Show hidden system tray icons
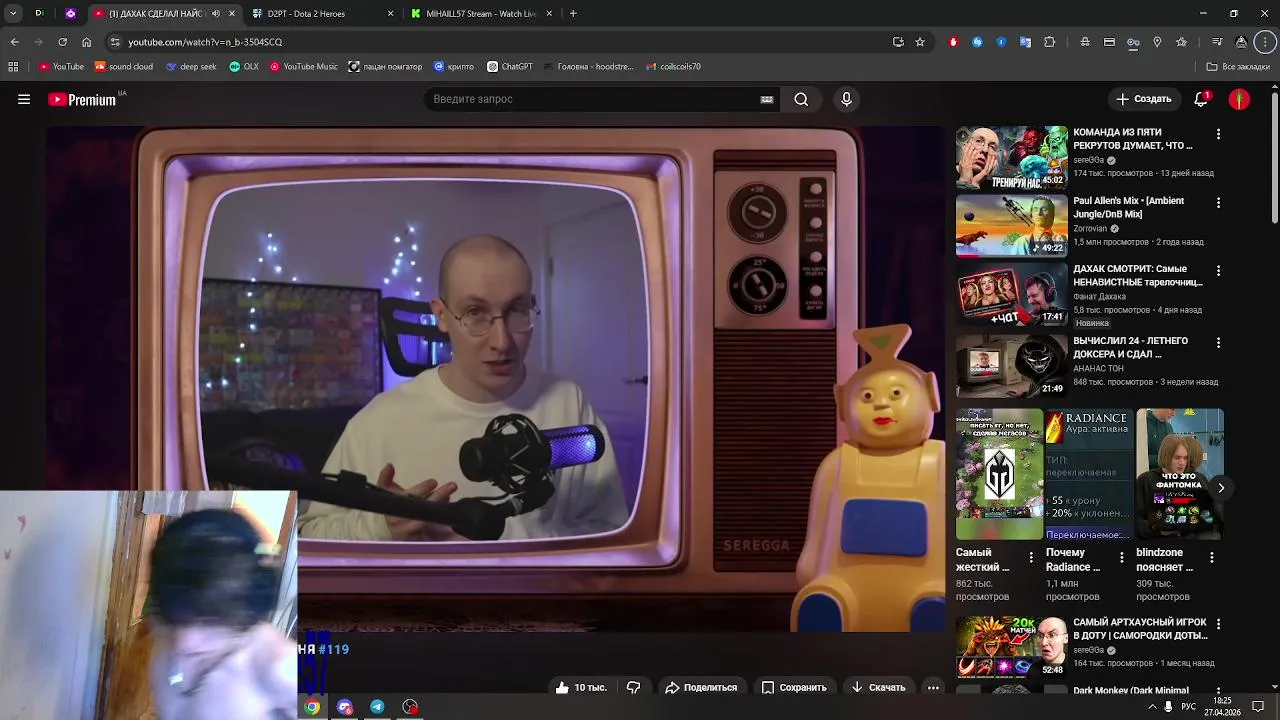Screen dimensions: 1280x720 coord(1152,707)
